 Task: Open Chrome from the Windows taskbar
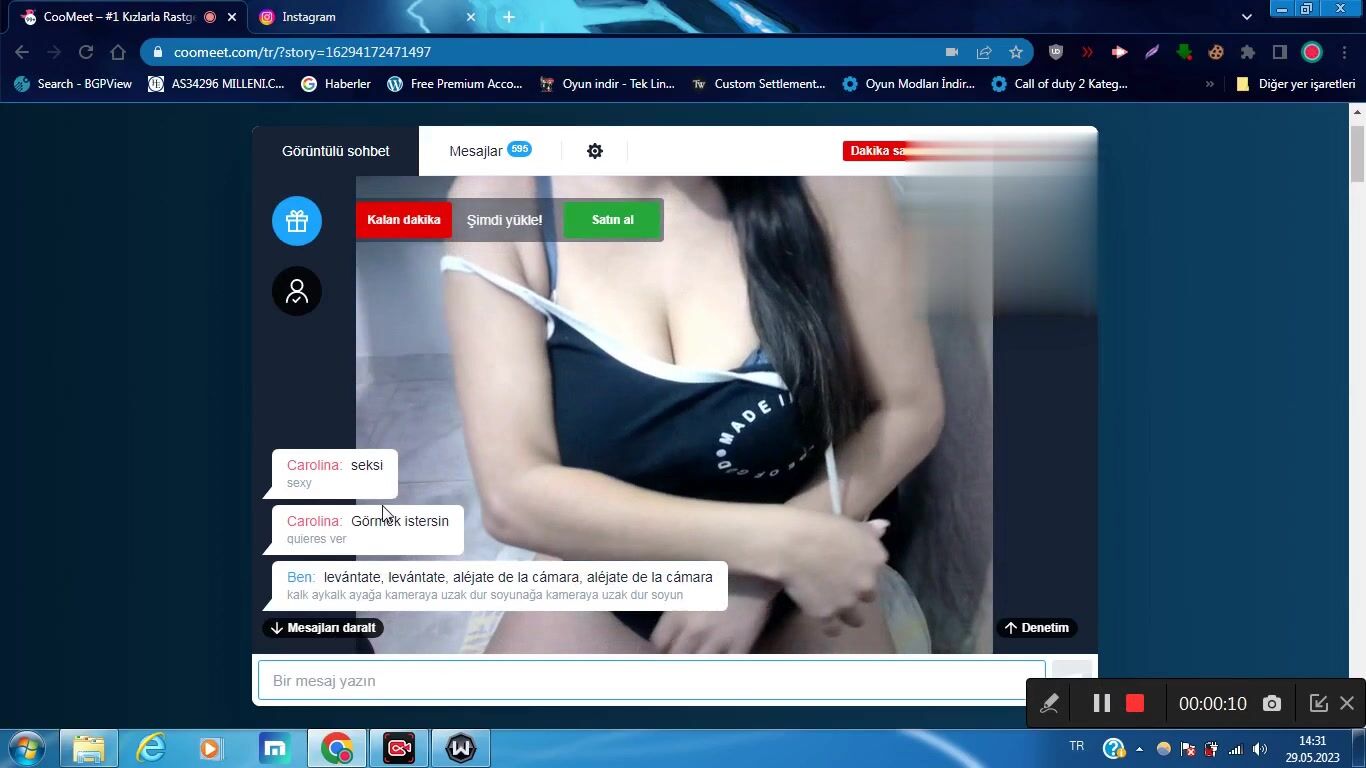(x=337, y=748)
